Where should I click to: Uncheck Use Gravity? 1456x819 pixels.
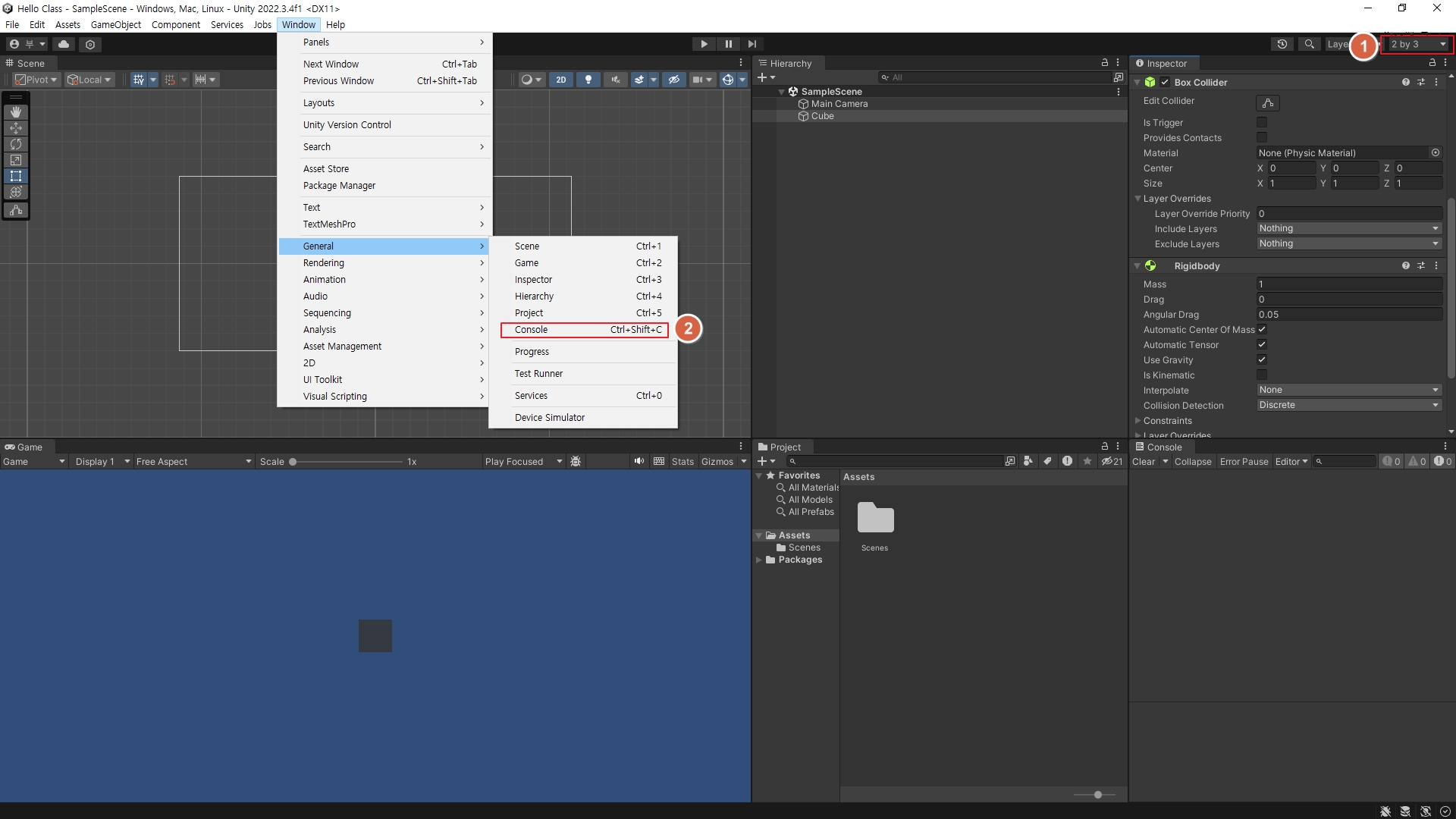[1262, 359]
